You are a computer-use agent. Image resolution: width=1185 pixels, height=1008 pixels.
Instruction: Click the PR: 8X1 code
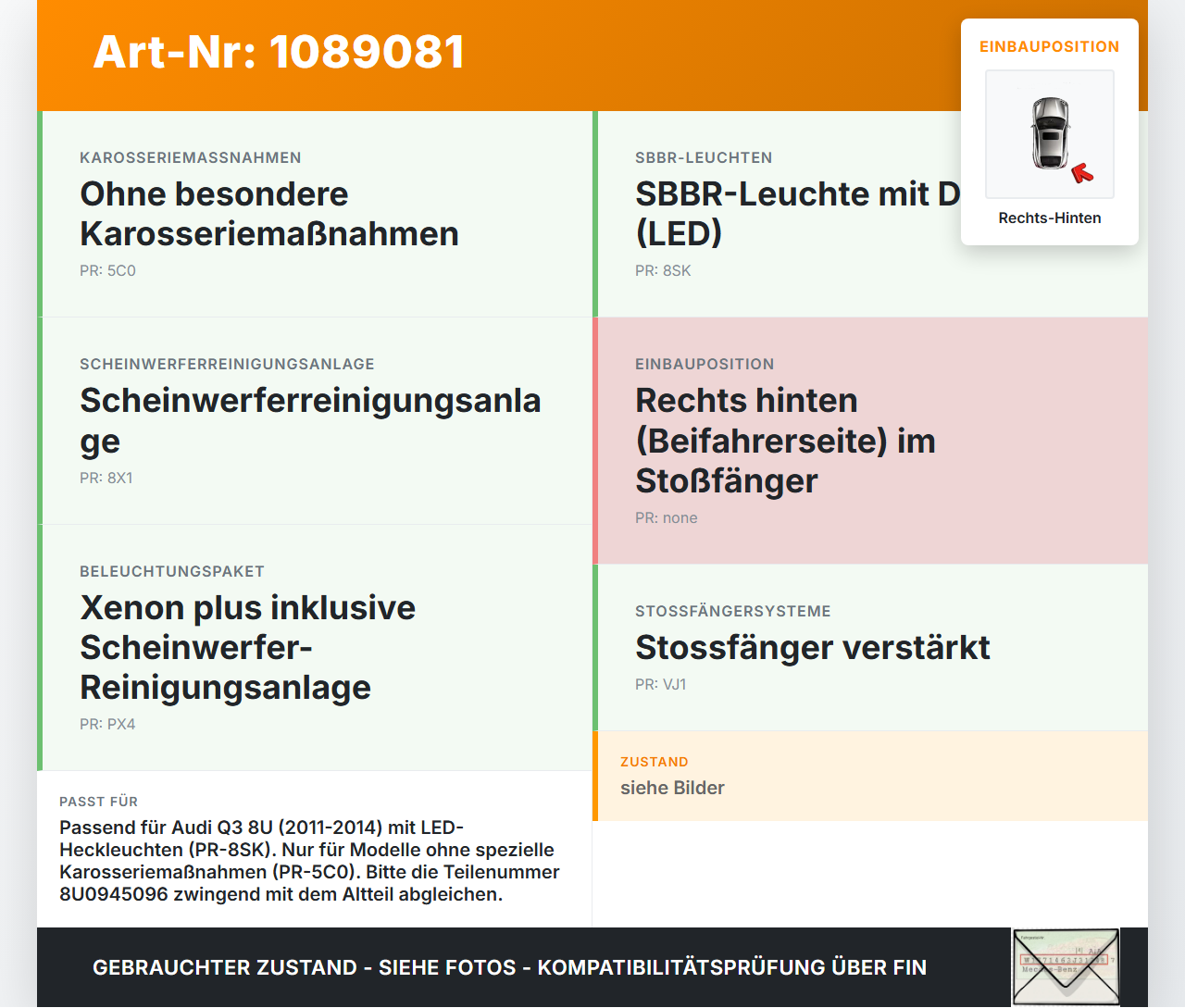pos(106,478)
